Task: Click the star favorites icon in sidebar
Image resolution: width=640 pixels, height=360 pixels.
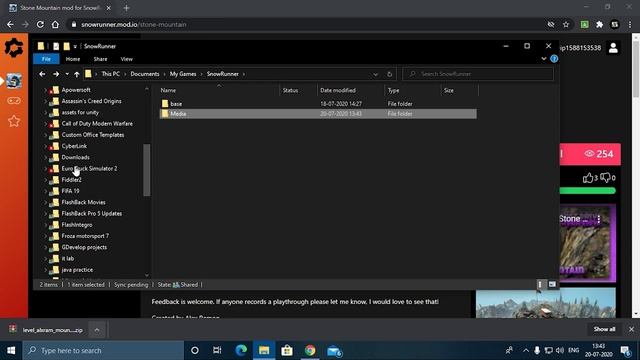Action: pos(14,121)
